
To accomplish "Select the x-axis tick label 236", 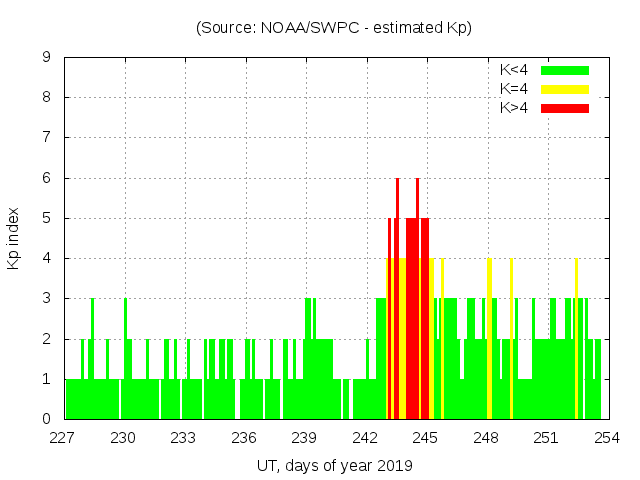I will 244,438.
